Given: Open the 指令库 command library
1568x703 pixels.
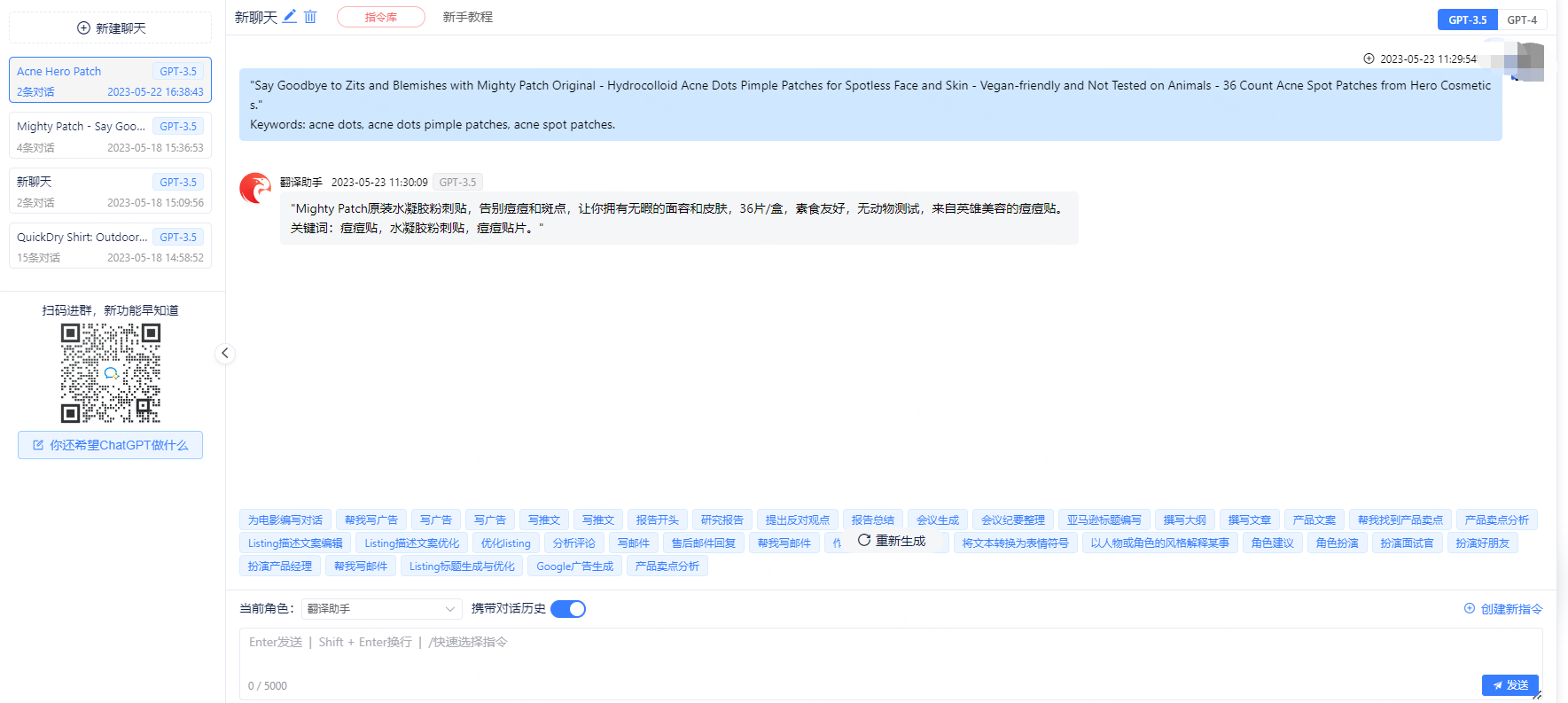Looking at the screenshot, I should tap(381, 17).
